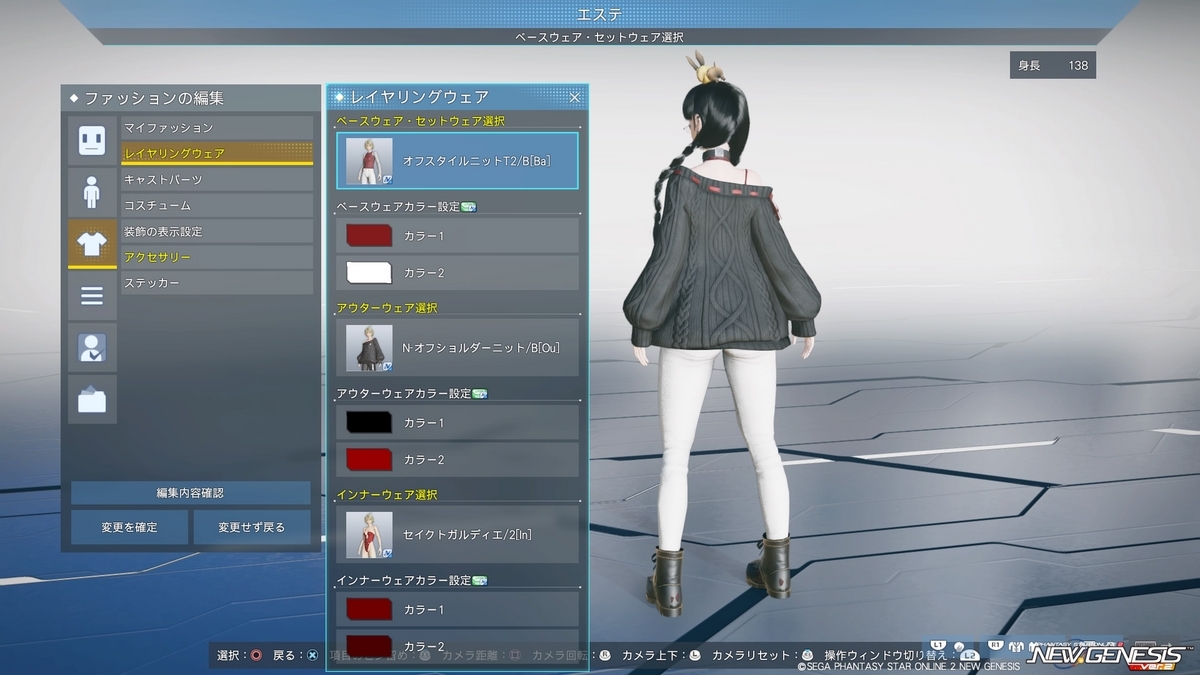Image resolution: width=1200 pixels, height=675 pixels.
Task: Pick the dark red インナーウェア カラー2 swatch
Action: point(369,646)
